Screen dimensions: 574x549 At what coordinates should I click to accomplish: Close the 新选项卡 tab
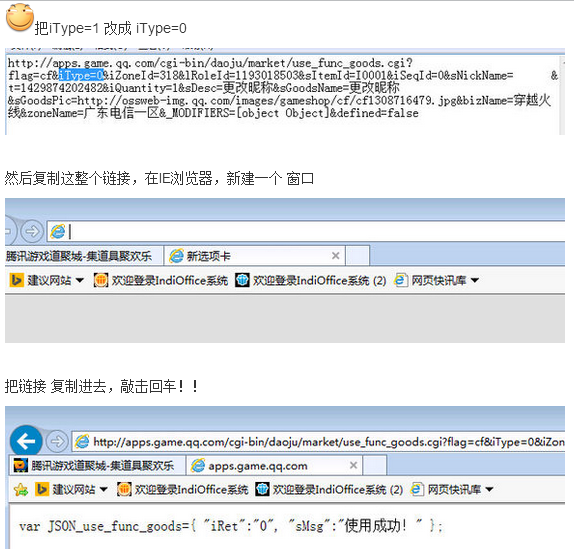pyautogui.click(x=335, y=255)
